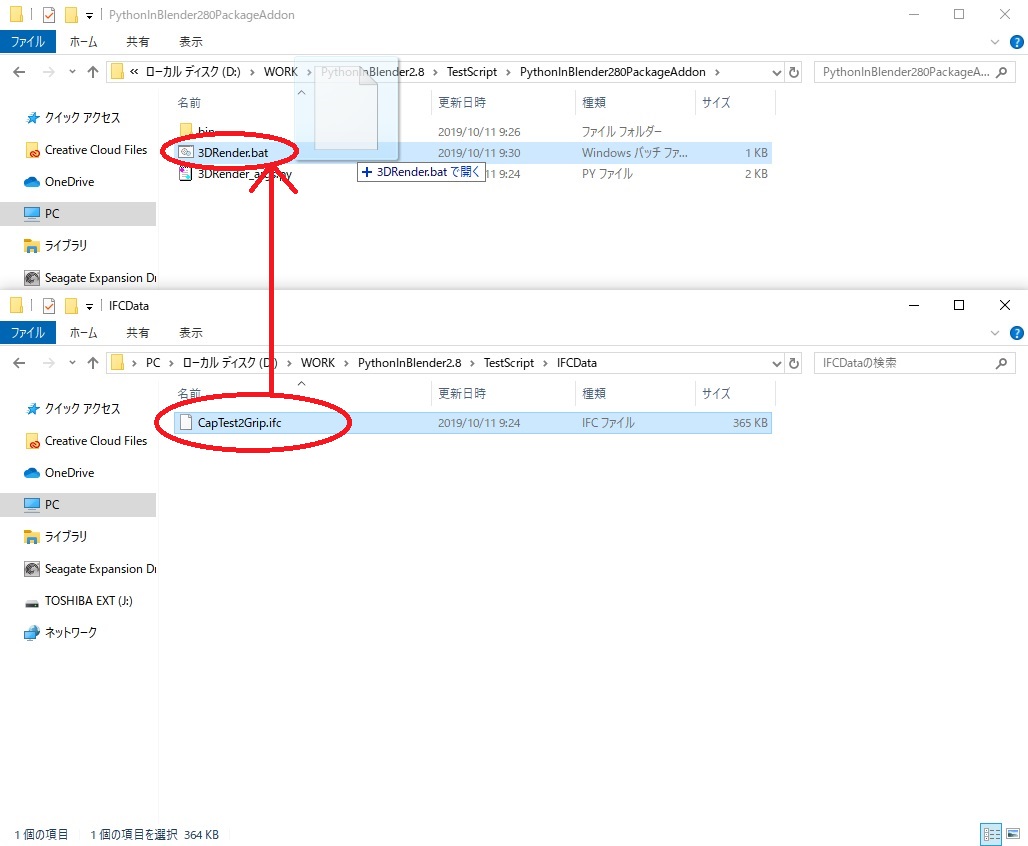This screenshot has height=846, width=1028.
Task: Open クイック アクセス in the IFCData window sidebar
Action: coord(73,409)
